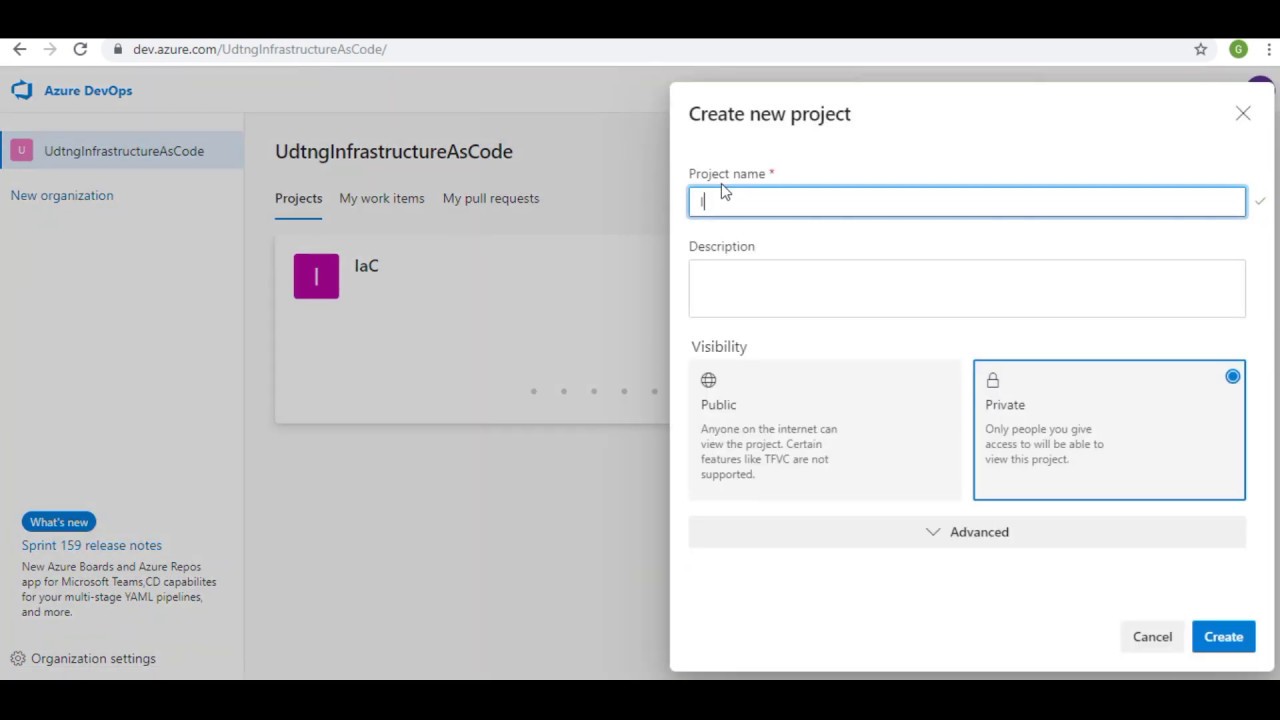Click the Create button
The height and width of the screenshot is (720, 1280).
pyautogui.click(x=1223, y=637)
